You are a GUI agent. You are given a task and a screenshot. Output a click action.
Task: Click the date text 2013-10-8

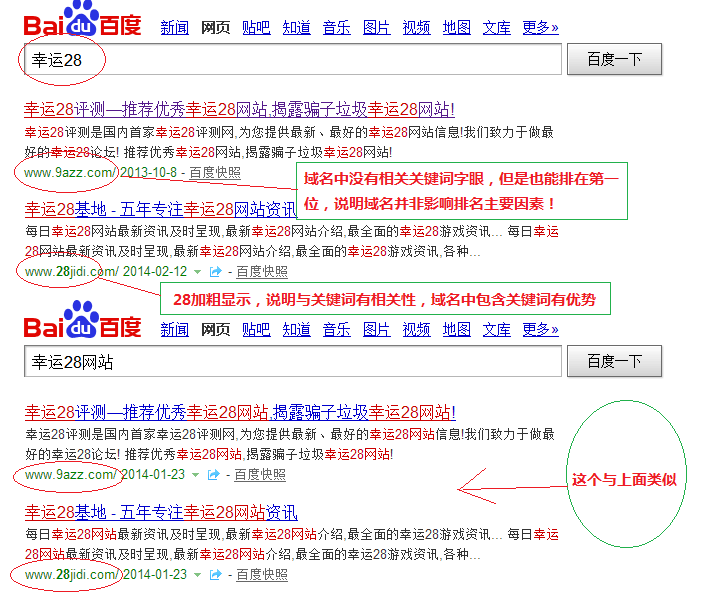pyautogui.click(x=148, y=173)
